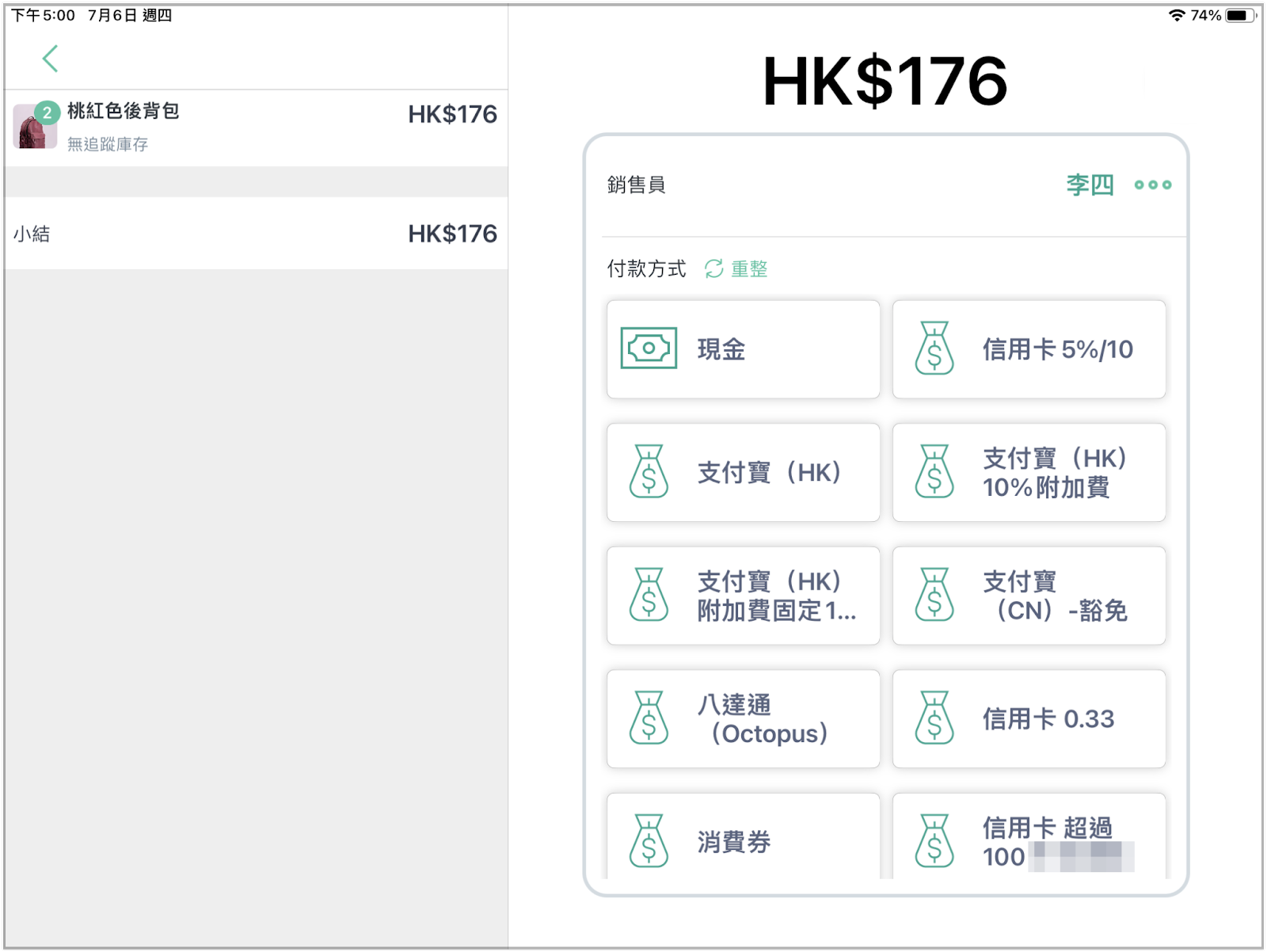Click the 小結 subtotal label
The image size is (1267, 952).
pos(32,234)
